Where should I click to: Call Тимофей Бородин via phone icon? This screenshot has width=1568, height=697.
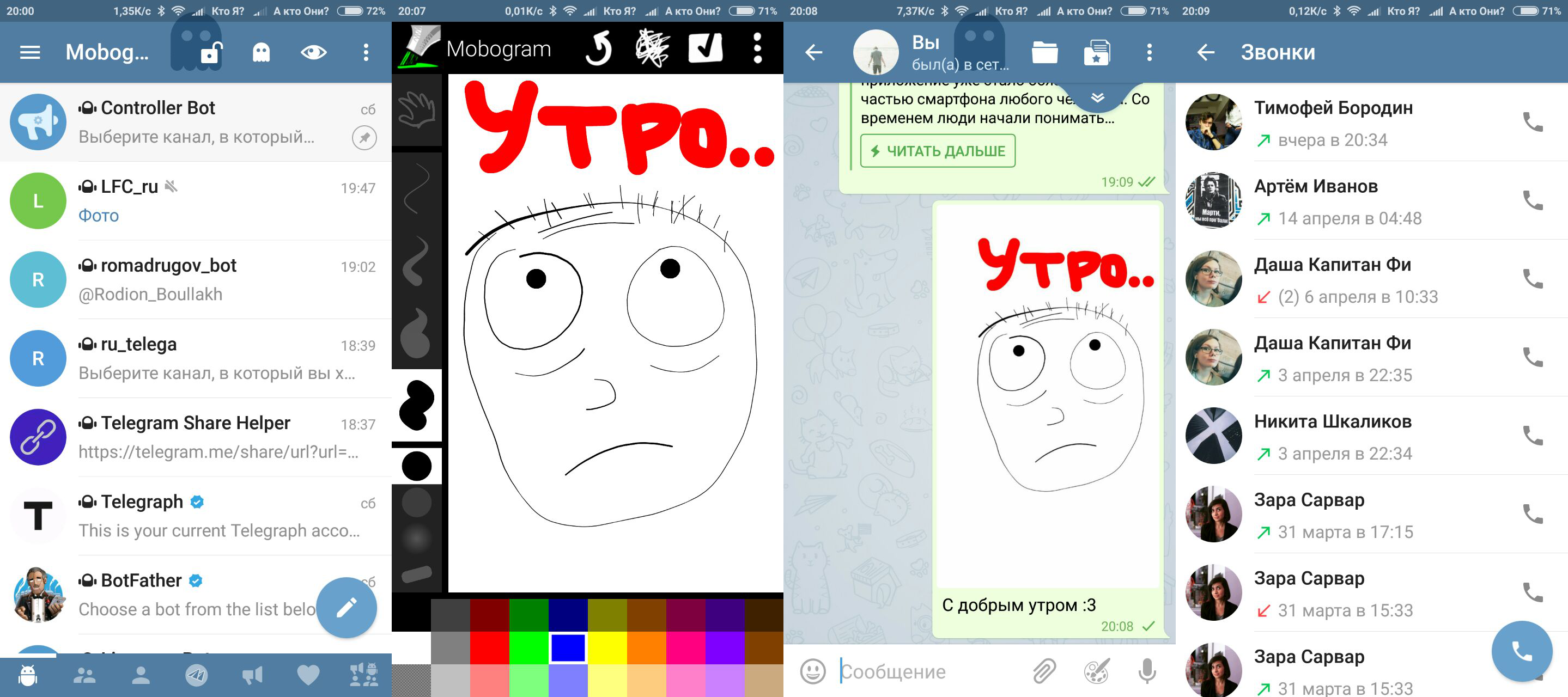1532,123
